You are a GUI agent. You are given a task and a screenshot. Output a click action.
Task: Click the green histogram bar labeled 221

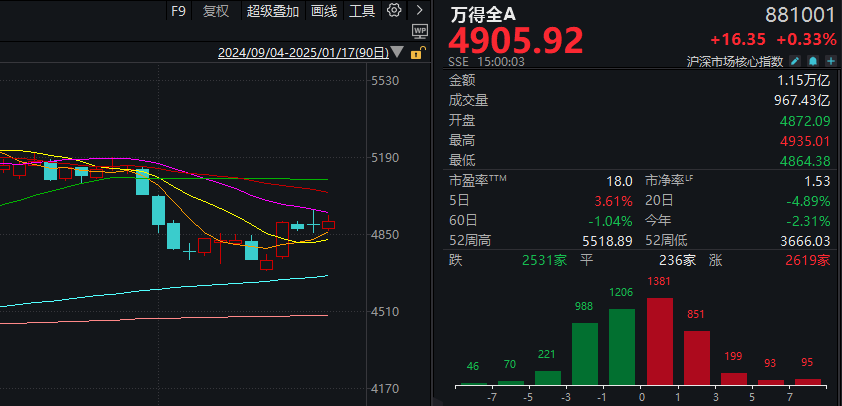[548, 378]
